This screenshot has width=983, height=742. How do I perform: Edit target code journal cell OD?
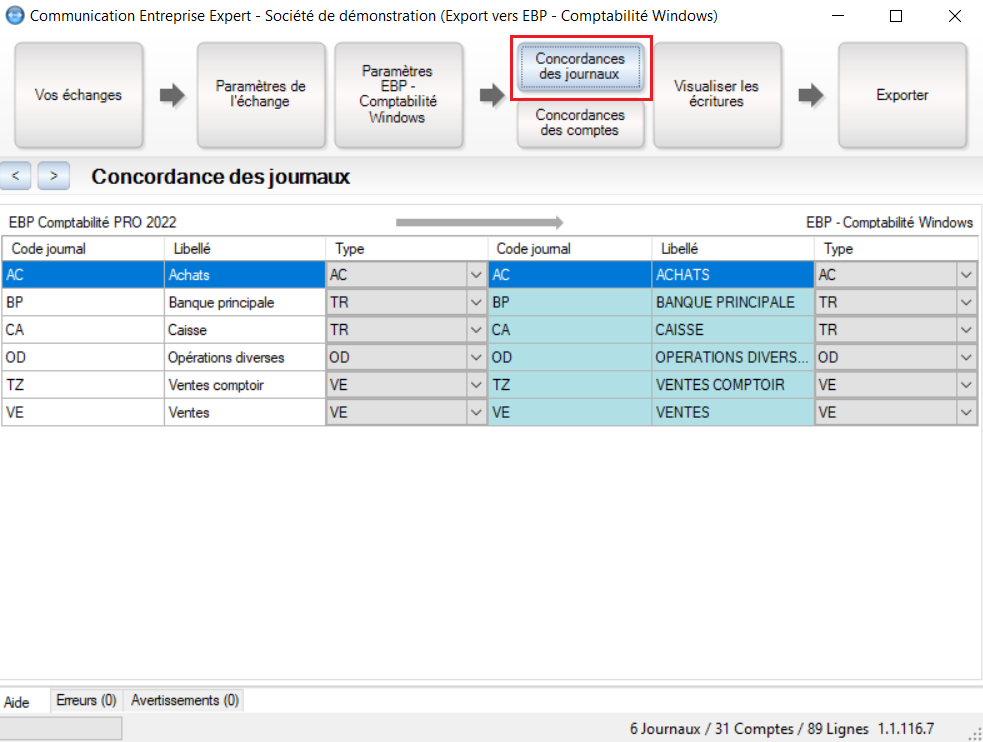[x=570, y=358]
